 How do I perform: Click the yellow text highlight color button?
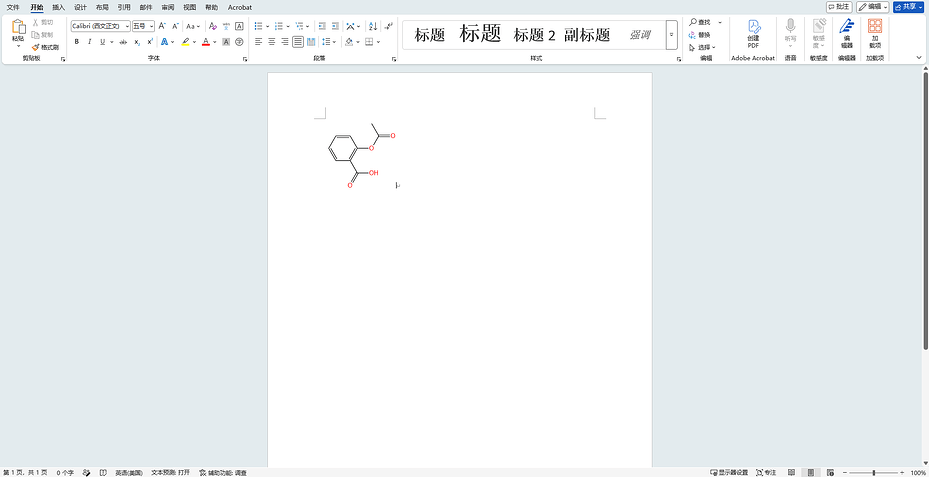click(186, 42)
